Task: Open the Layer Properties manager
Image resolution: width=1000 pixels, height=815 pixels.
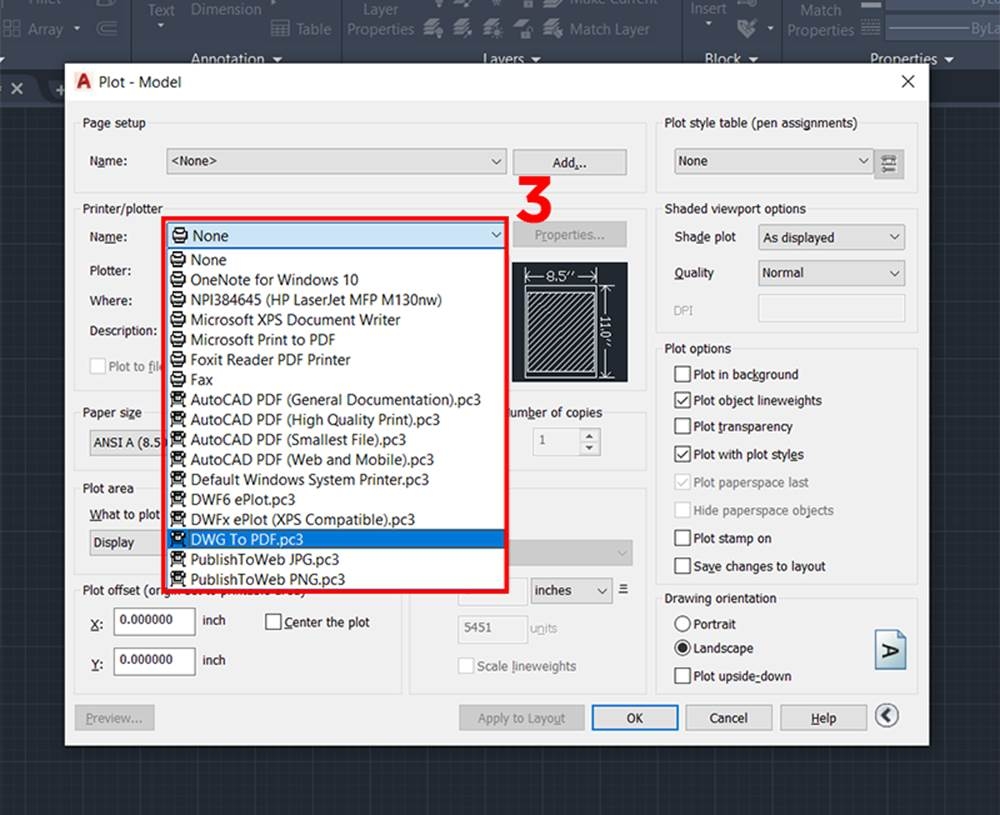Action: pyautogui.click(x=380, y=20)
